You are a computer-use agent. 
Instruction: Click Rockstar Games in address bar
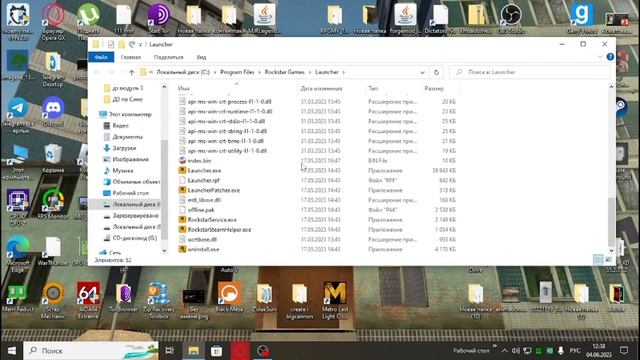coord(284,72)
